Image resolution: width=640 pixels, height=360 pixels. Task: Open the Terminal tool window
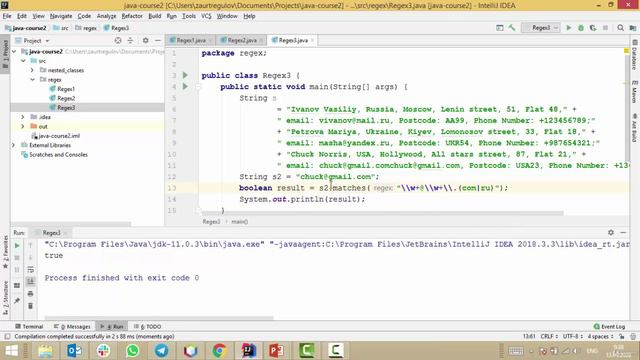click(x=29, y=327)
